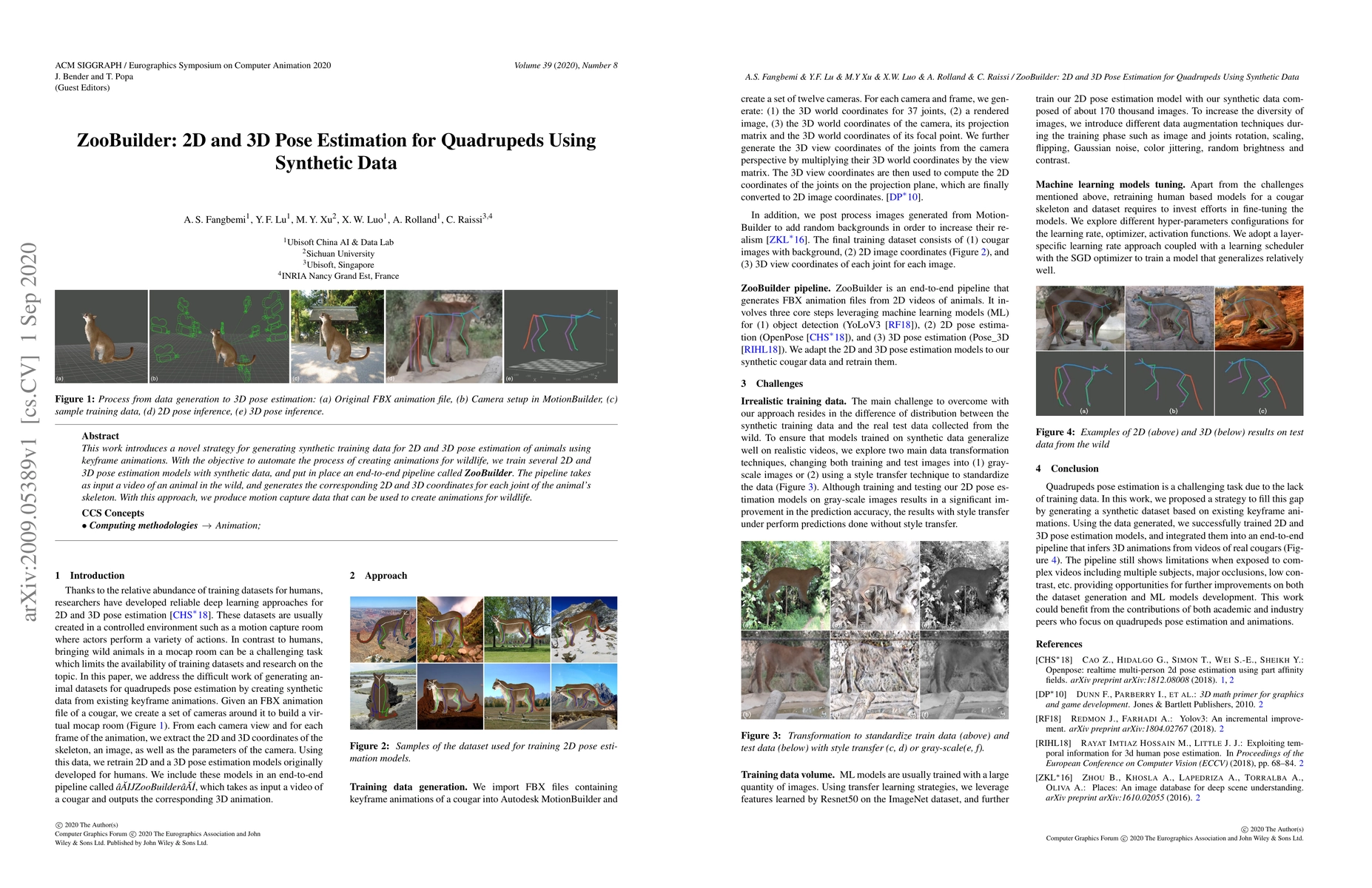This screenshot has width=1372, height=888.
Task: Click the [RF18] citation after YoLoV3
Action: coord(901,325)
